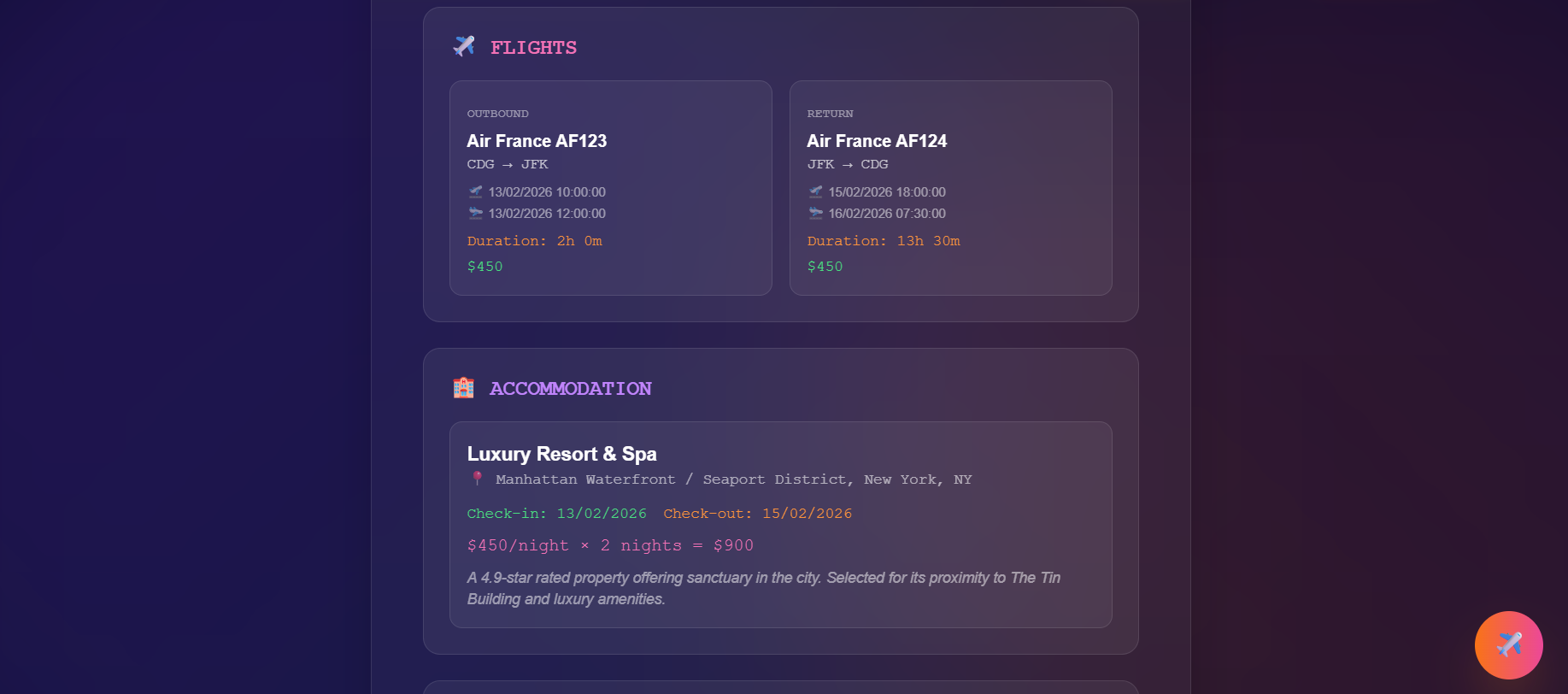Click the CDG → JFK route text
The image size is (1568, 694).
point(508,164)
